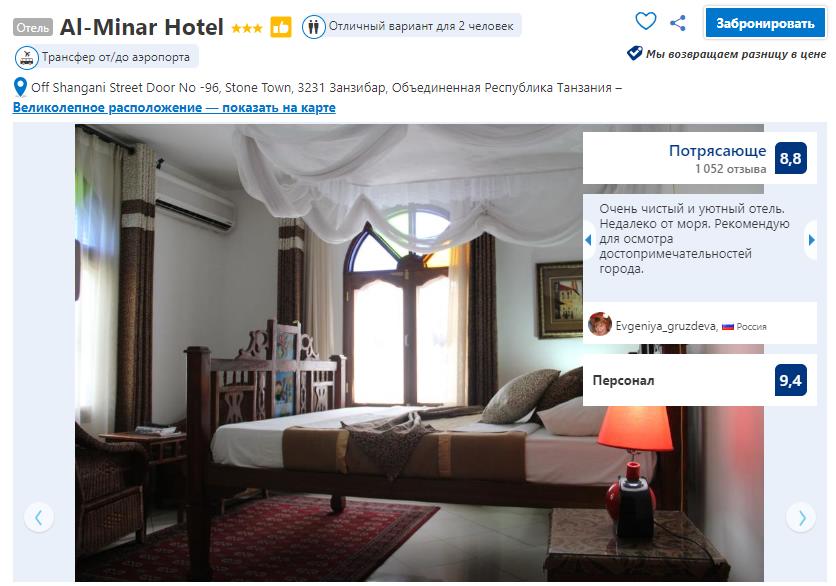
Task: Go to next review with right arrow
Action: [x=811, y=240]
